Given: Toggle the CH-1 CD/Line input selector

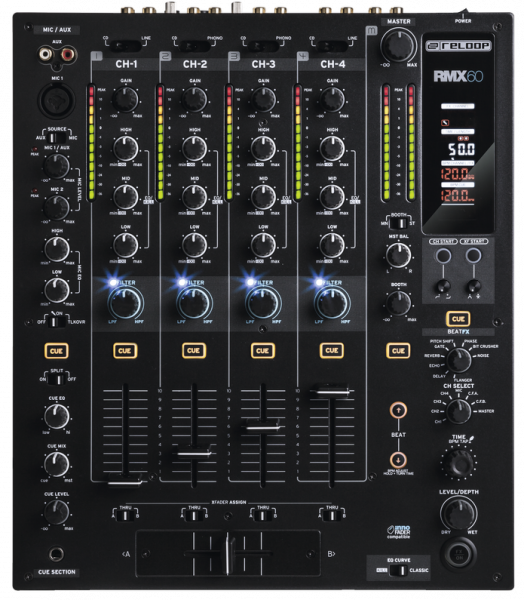Looking at the screenshot, I should [x=125, y=47].
